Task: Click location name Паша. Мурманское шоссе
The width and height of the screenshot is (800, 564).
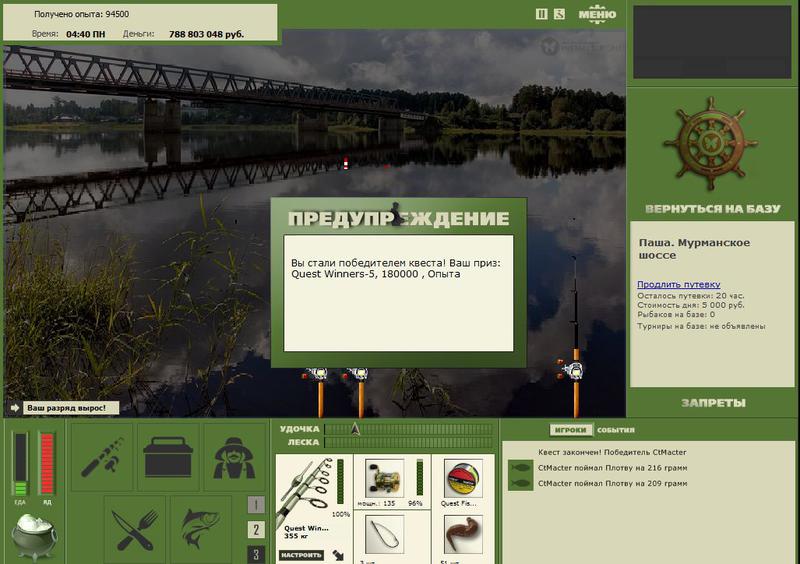Action: (694, 249)
